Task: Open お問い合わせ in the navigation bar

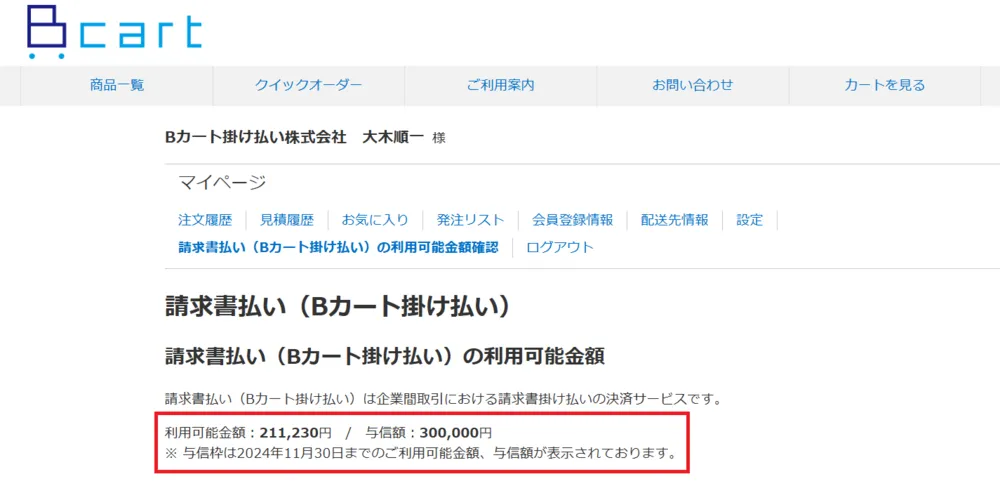Action: pos(693,85)
